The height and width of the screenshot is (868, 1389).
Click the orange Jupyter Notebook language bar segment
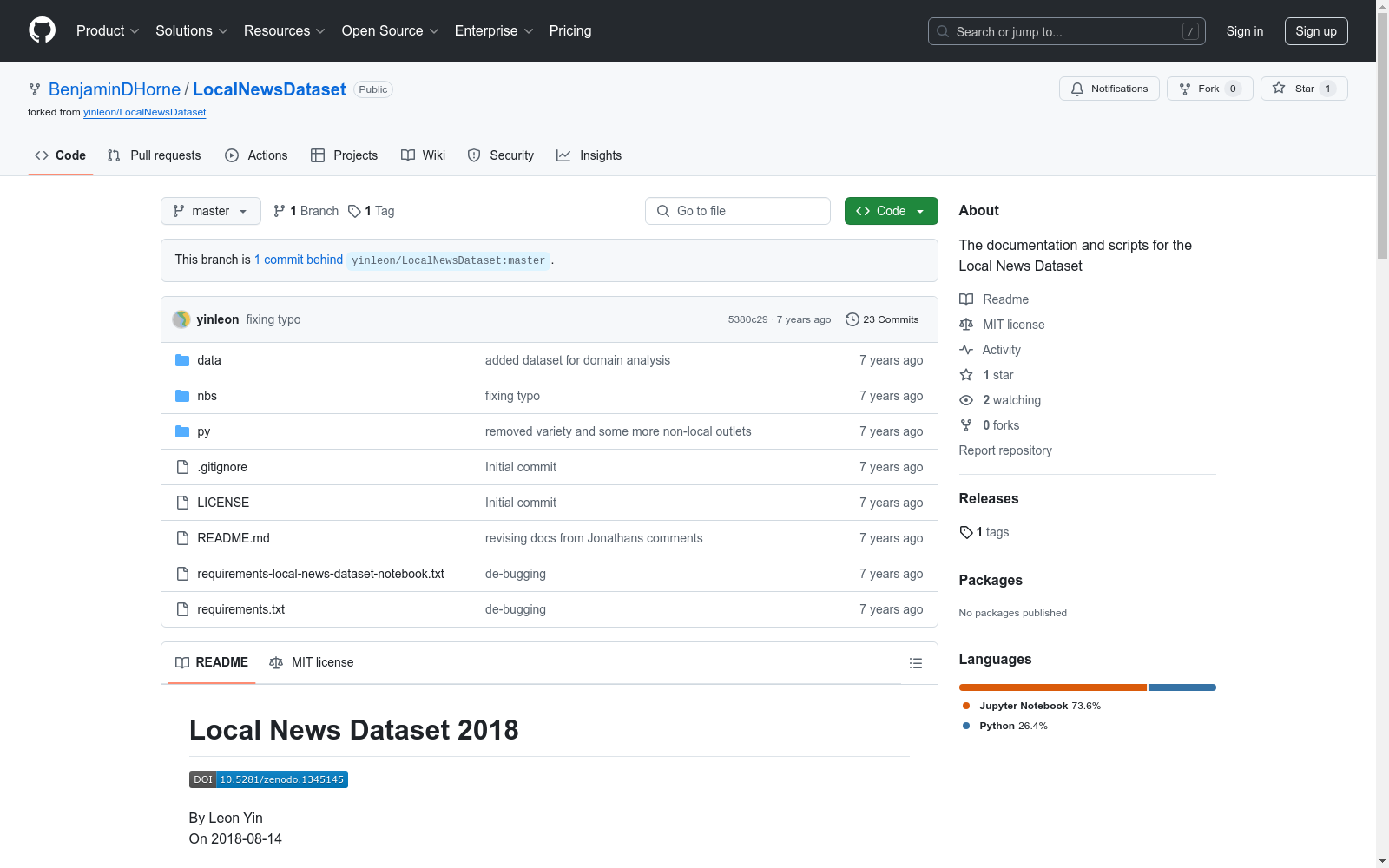pyautogui.click(x=1053, y=687)
